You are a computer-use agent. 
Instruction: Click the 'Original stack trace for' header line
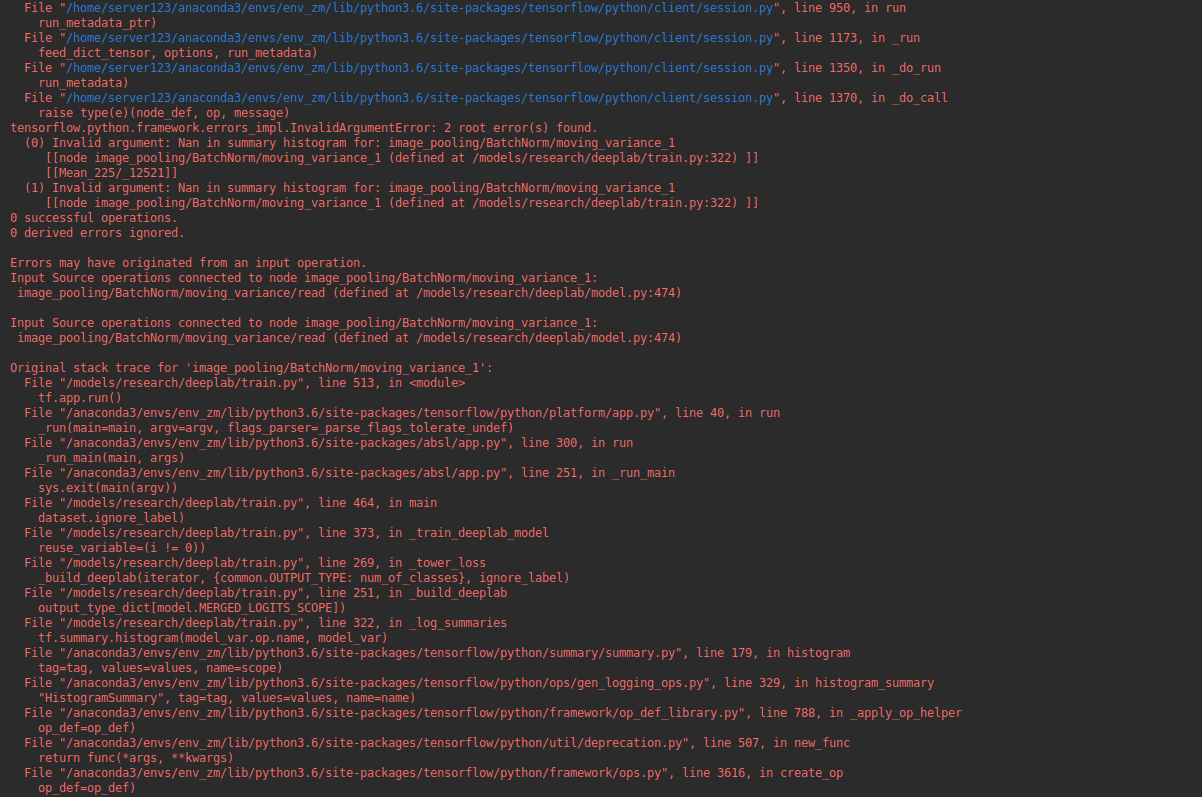[x=251, y=367]
